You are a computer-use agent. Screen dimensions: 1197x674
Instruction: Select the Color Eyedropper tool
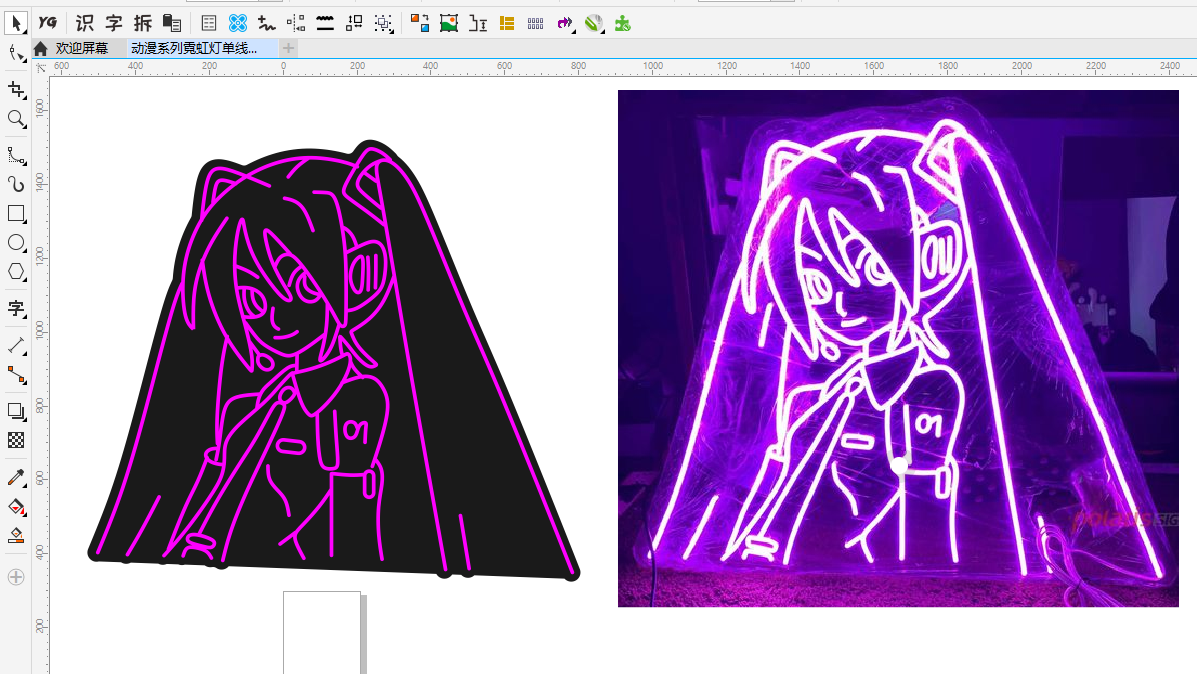pos(16,478)
